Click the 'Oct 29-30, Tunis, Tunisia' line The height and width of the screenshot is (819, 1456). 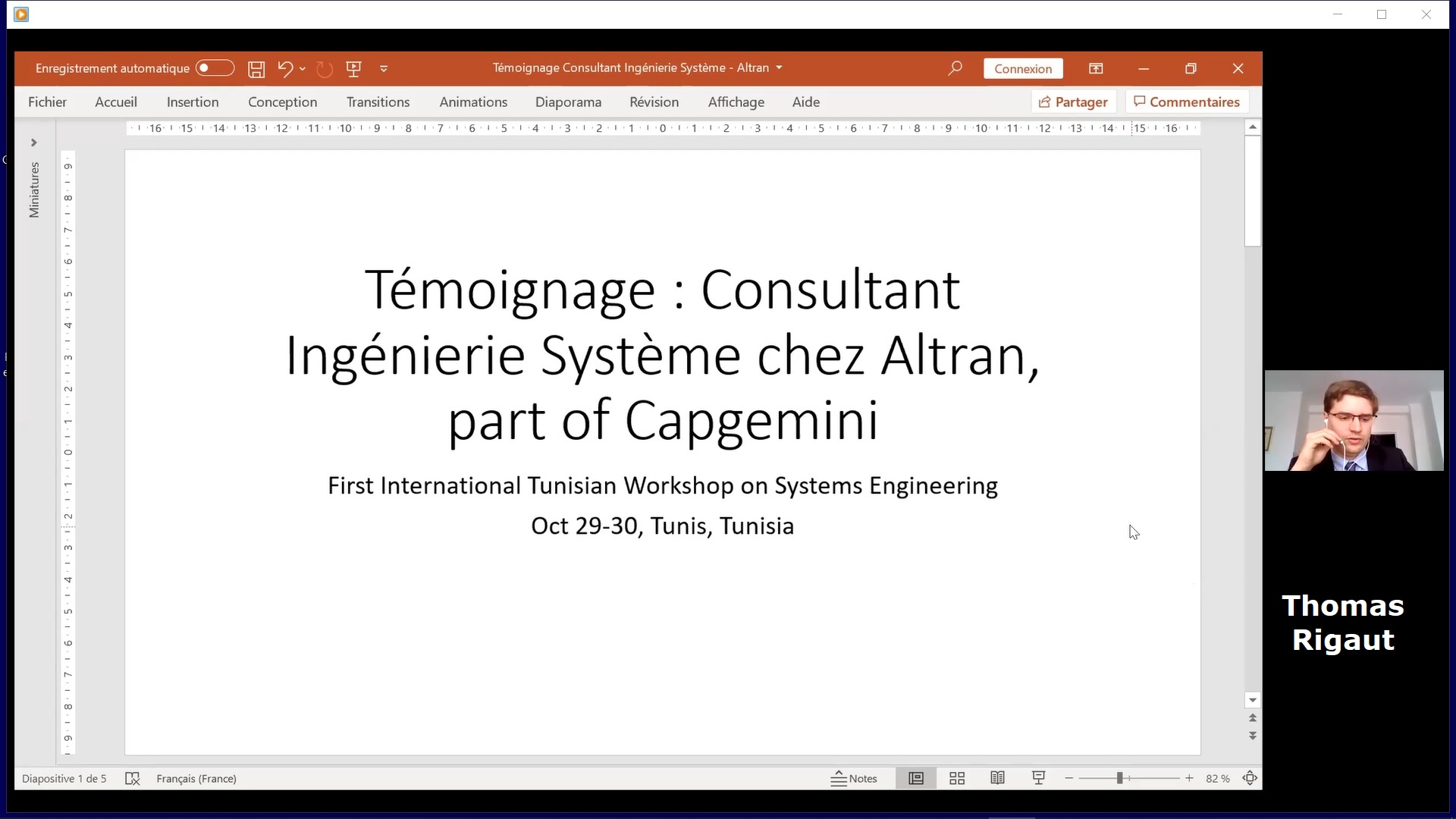click(x=662, y=526)
